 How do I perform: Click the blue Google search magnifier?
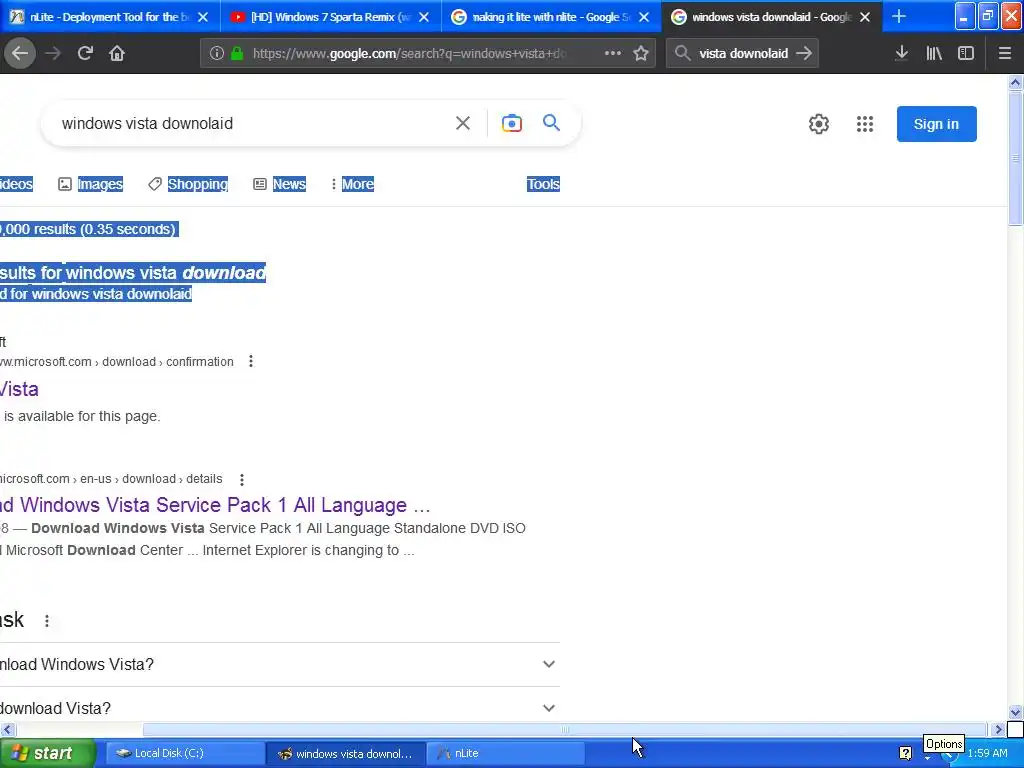point(551,123)
